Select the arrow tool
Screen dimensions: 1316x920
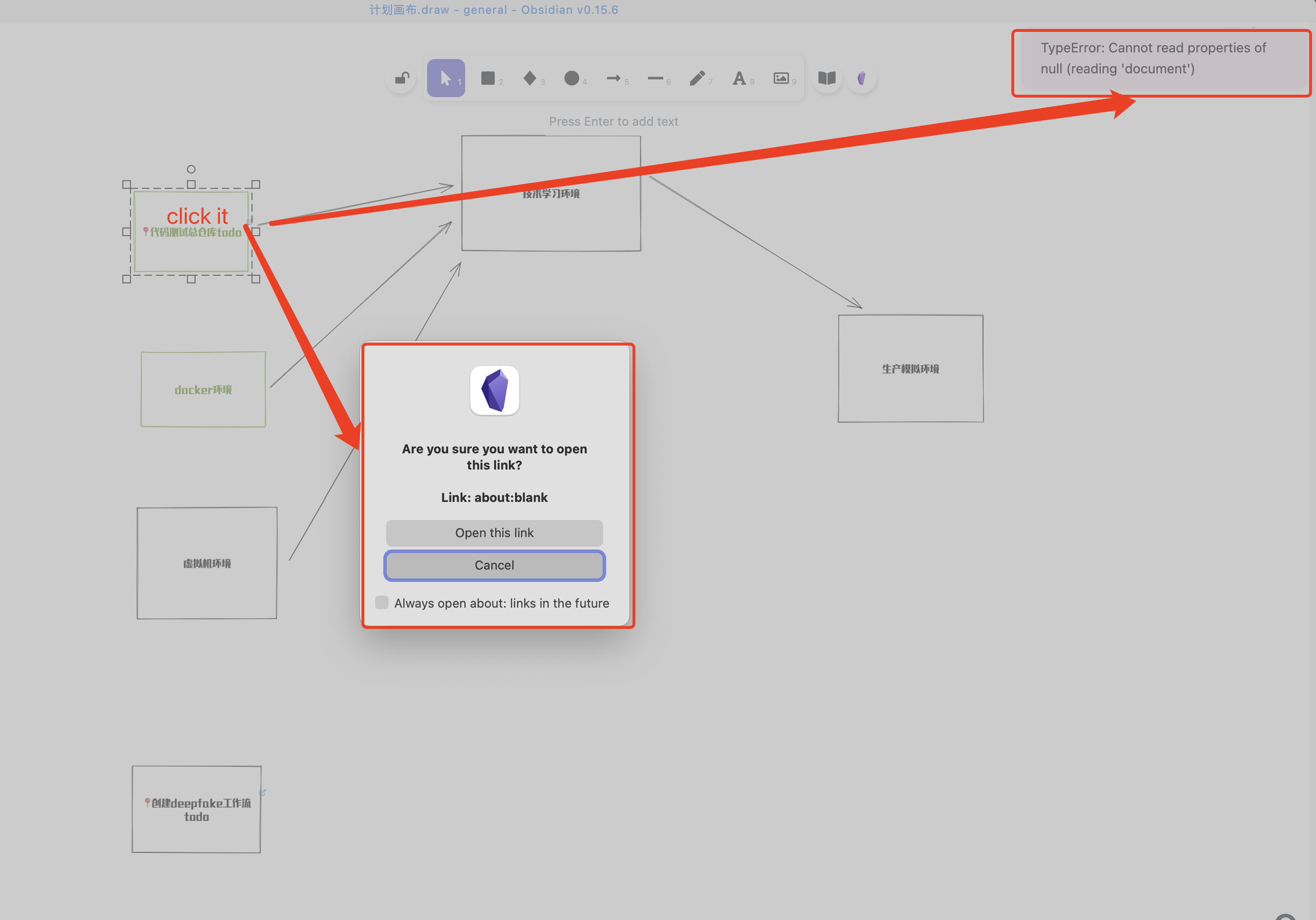(x=613, y=78)
